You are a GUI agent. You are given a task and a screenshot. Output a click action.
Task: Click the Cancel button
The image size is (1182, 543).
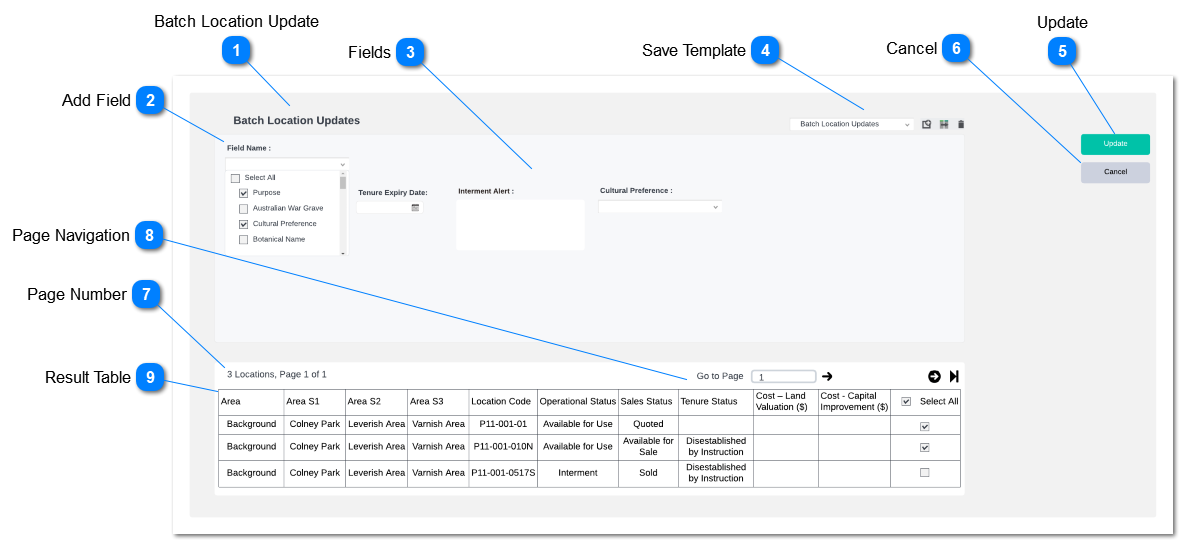tap(1115, 172)
